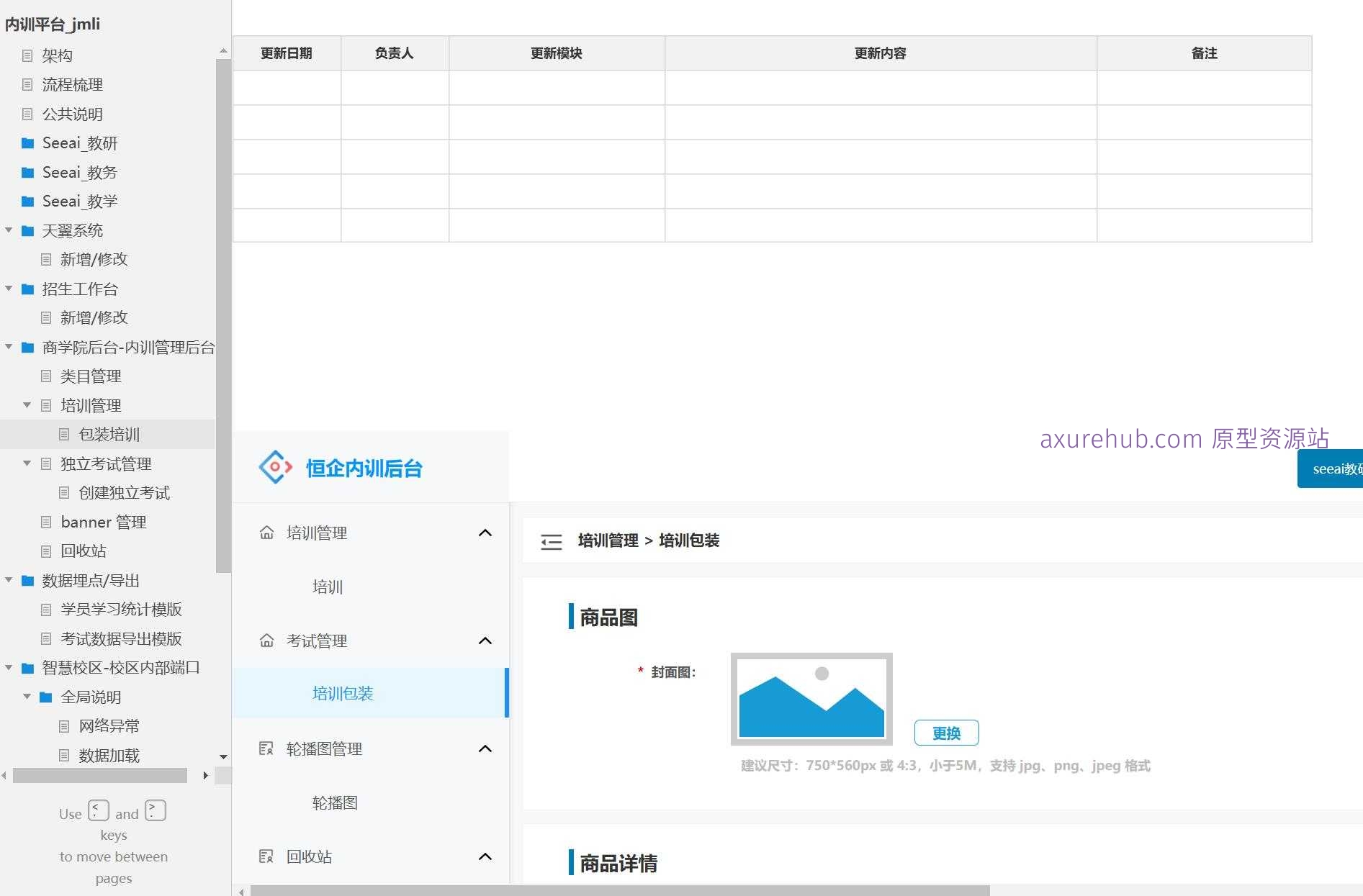Open the 包装培训 page in tree

(x=109, y=435)
